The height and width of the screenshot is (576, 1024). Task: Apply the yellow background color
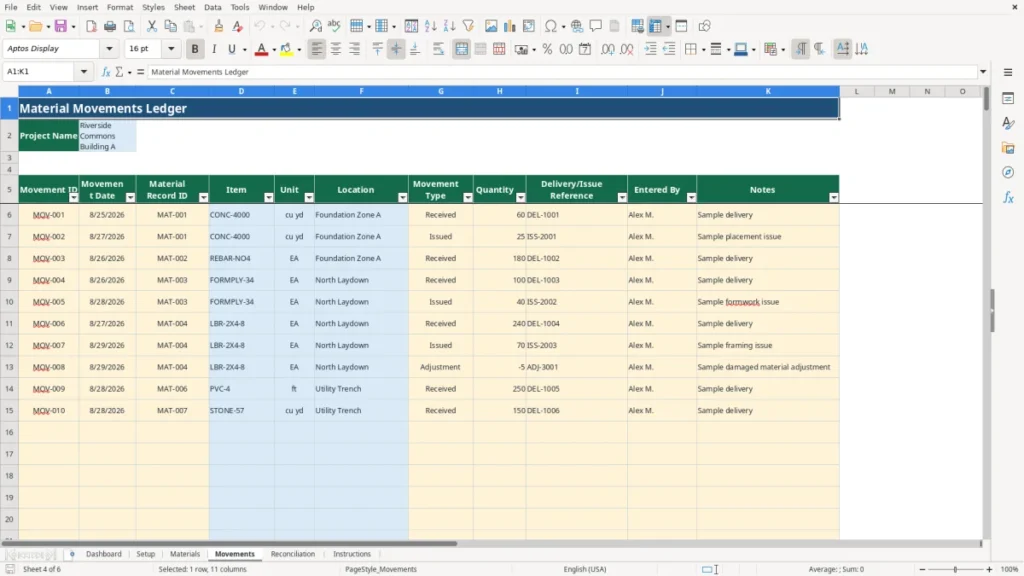point(285,49)
